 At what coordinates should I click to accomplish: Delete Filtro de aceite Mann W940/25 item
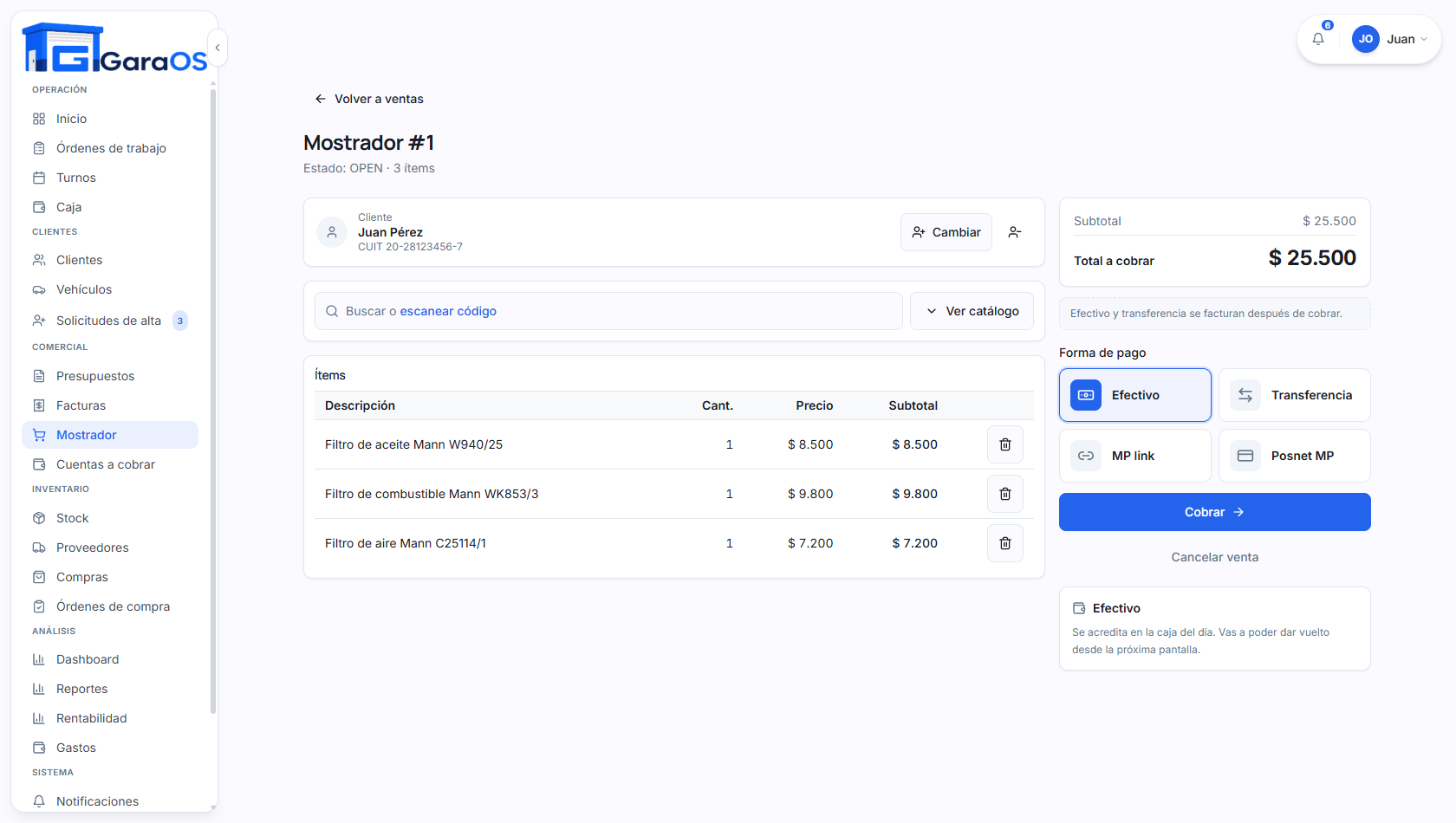point(1005,444)
